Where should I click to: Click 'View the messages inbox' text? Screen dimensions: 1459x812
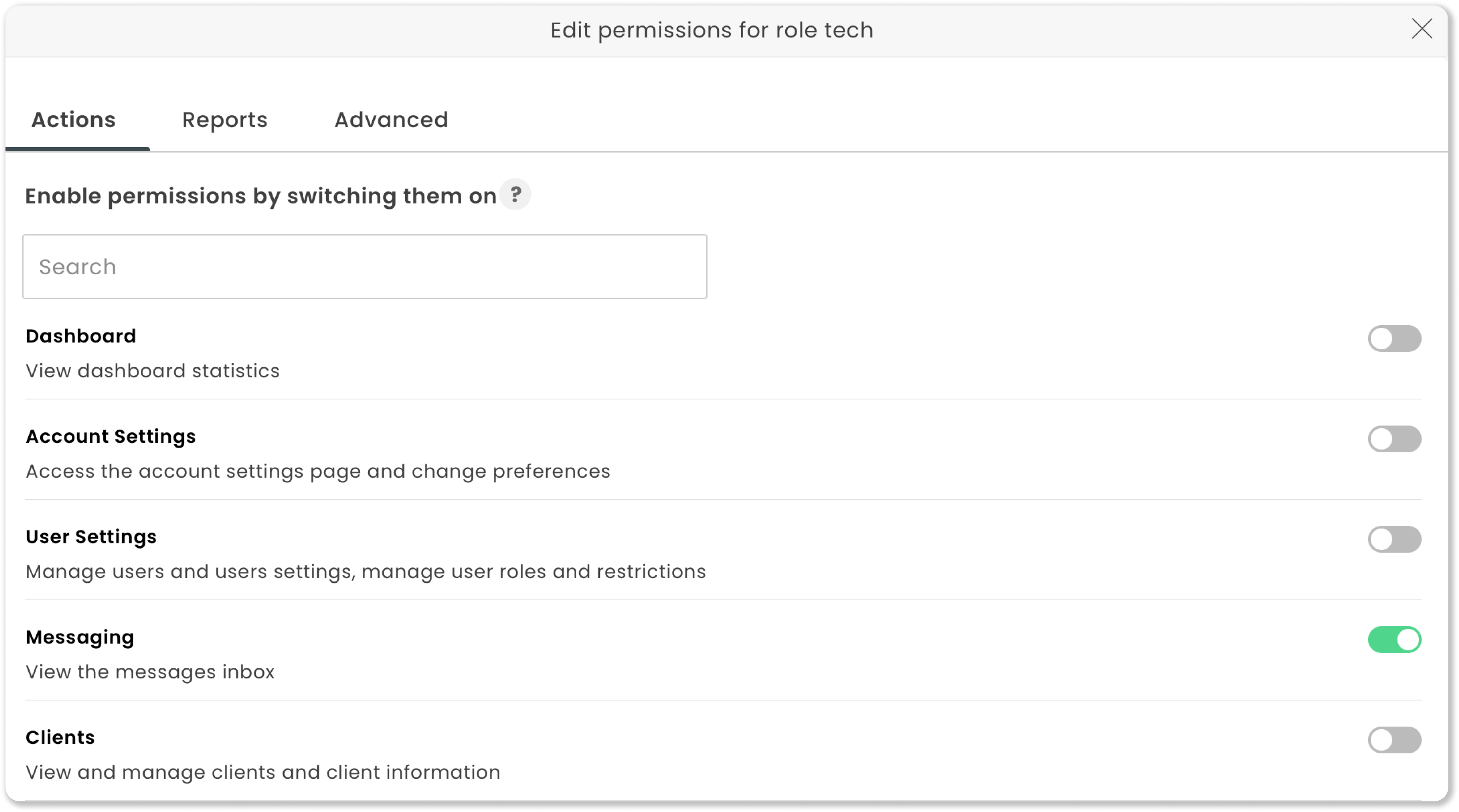[150, 672]
